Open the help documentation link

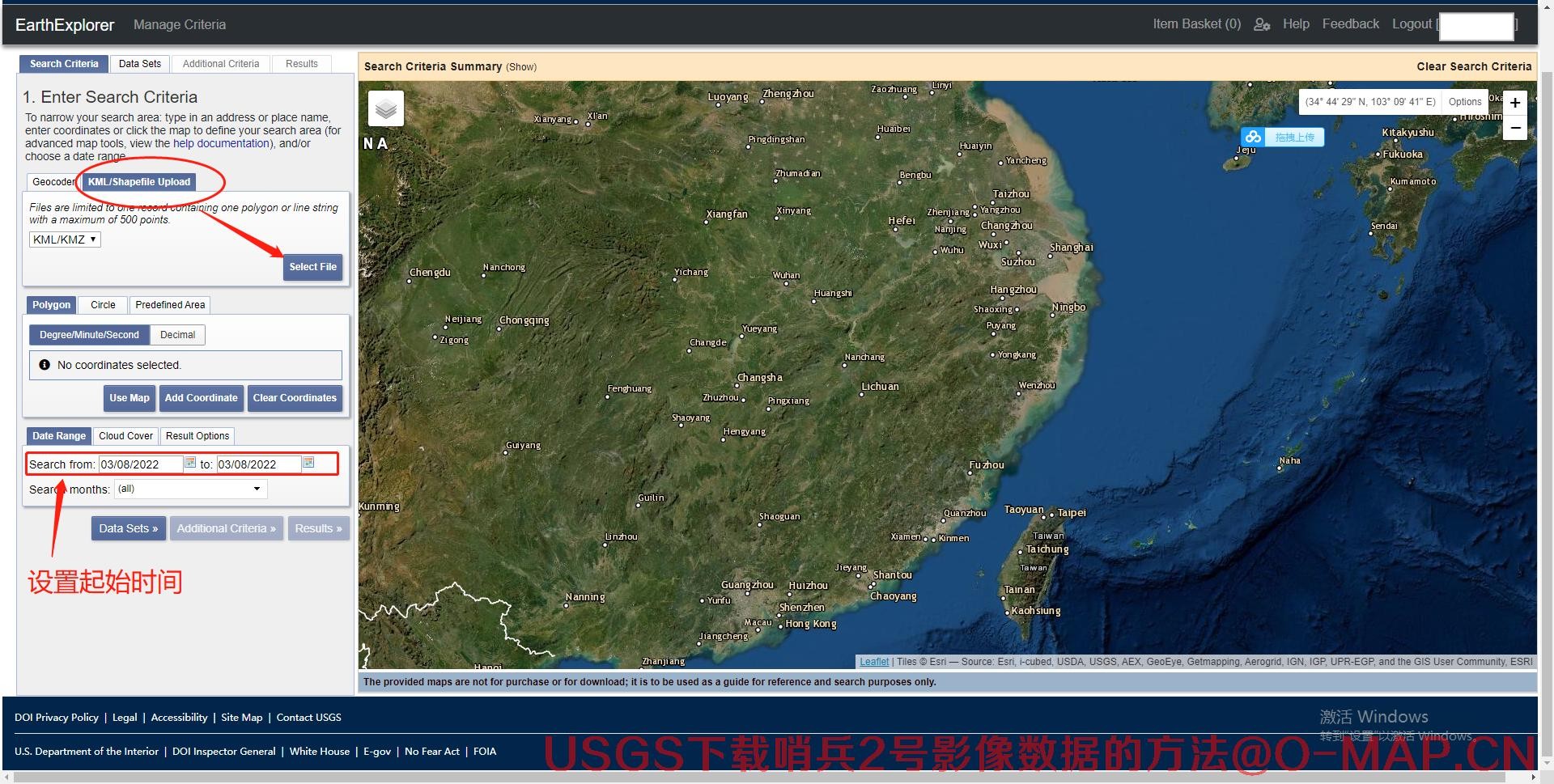[x=221, y=143]
